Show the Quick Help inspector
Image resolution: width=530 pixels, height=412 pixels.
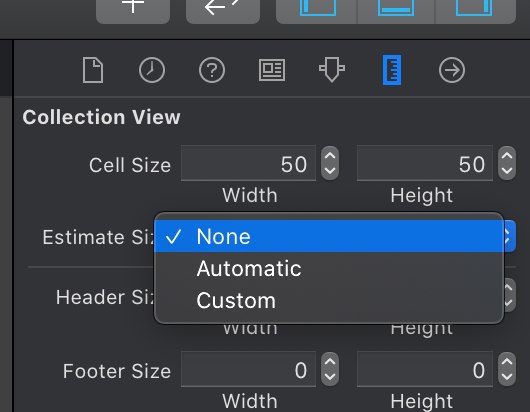tap(212, 70)
